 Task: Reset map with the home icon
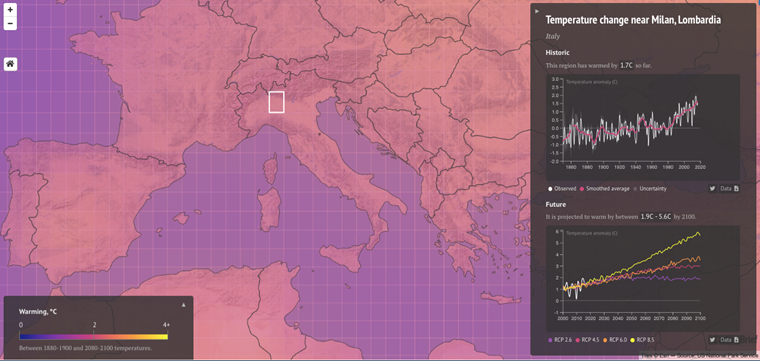[x=11, y=64]
